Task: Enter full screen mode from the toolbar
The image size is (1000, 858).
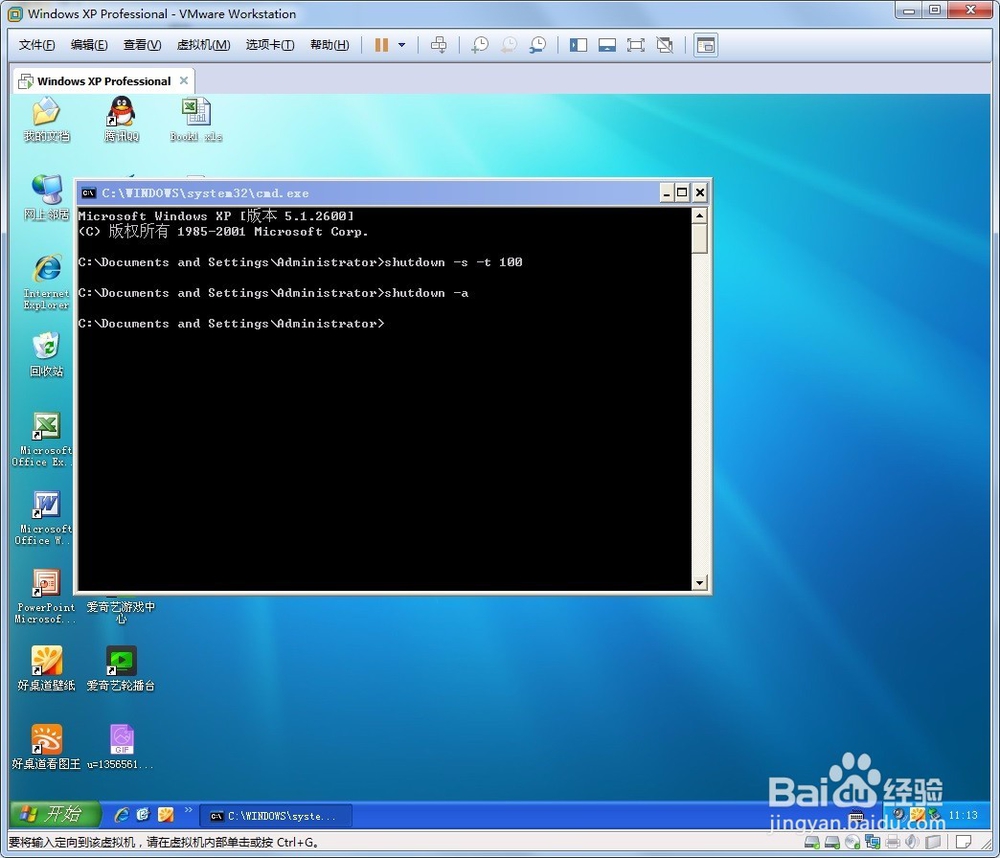Action: click(x=636, y=45)
